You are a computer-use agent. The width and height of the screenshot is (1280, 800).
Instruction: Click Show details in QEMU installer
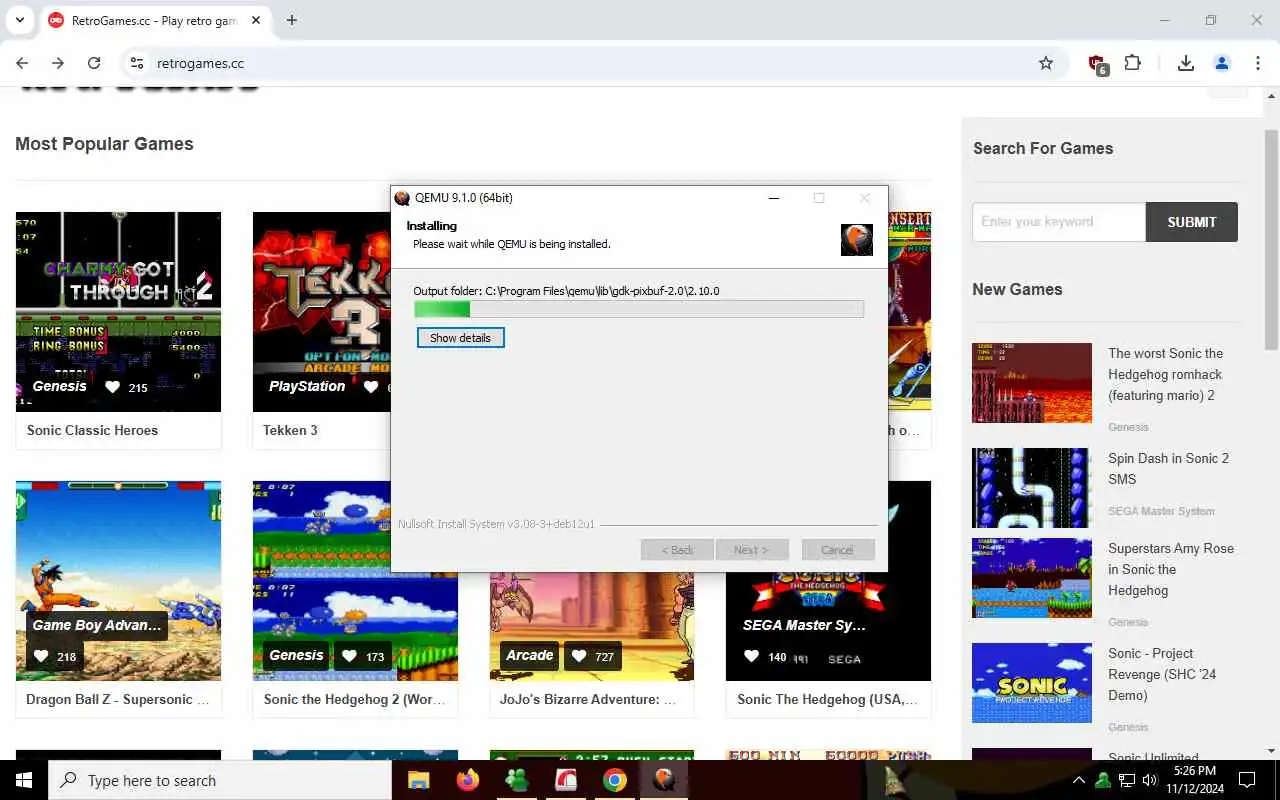[460, 338]
